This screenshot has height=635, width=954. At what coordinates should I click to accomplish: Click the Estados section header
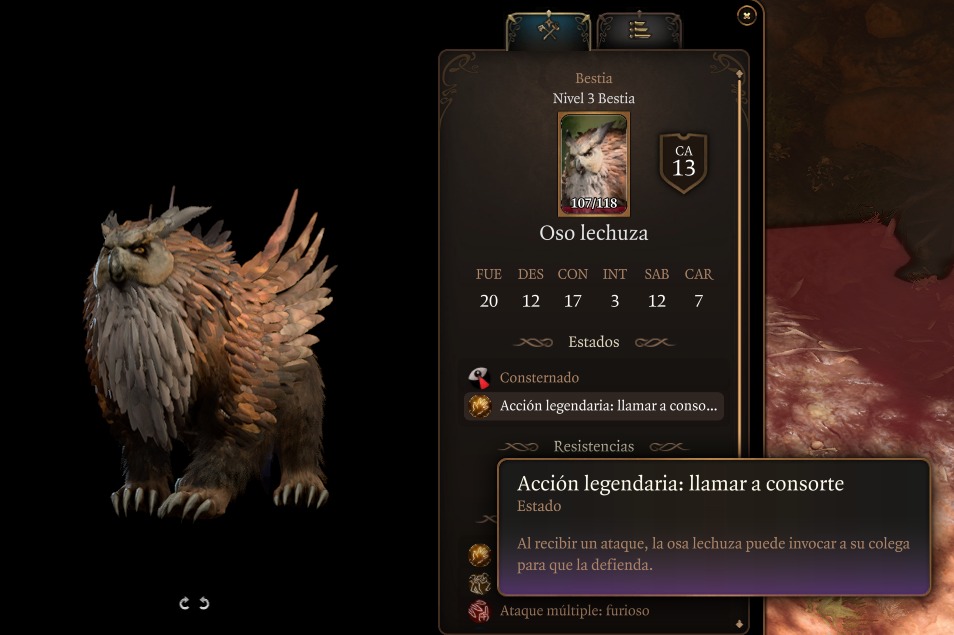point(594,342)
